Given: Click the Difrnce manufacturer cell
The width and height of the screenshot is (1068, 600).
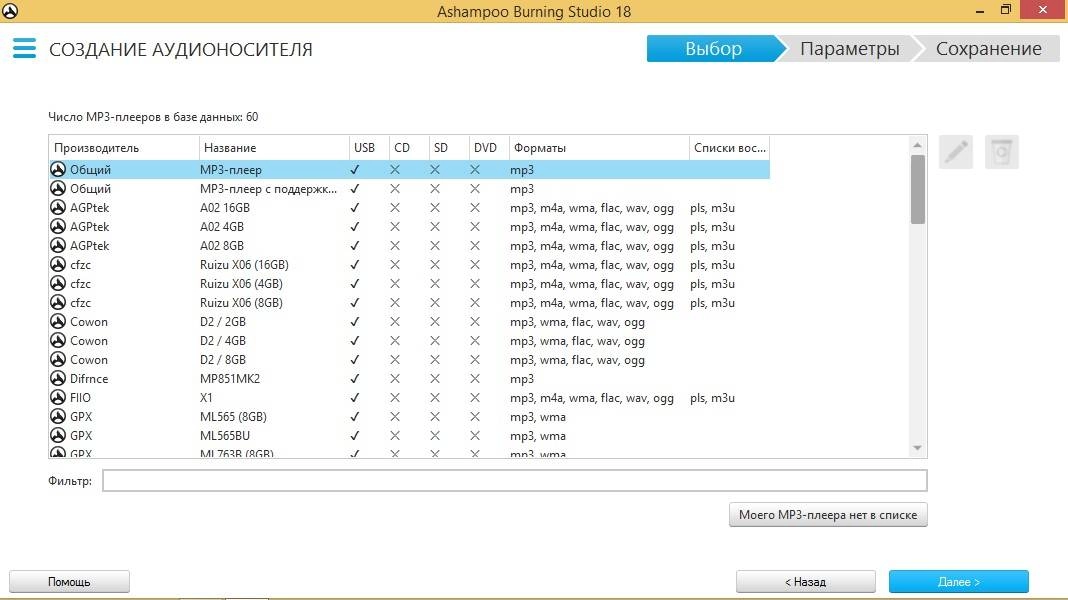Looking at the screenshot, I should point(89,379).
